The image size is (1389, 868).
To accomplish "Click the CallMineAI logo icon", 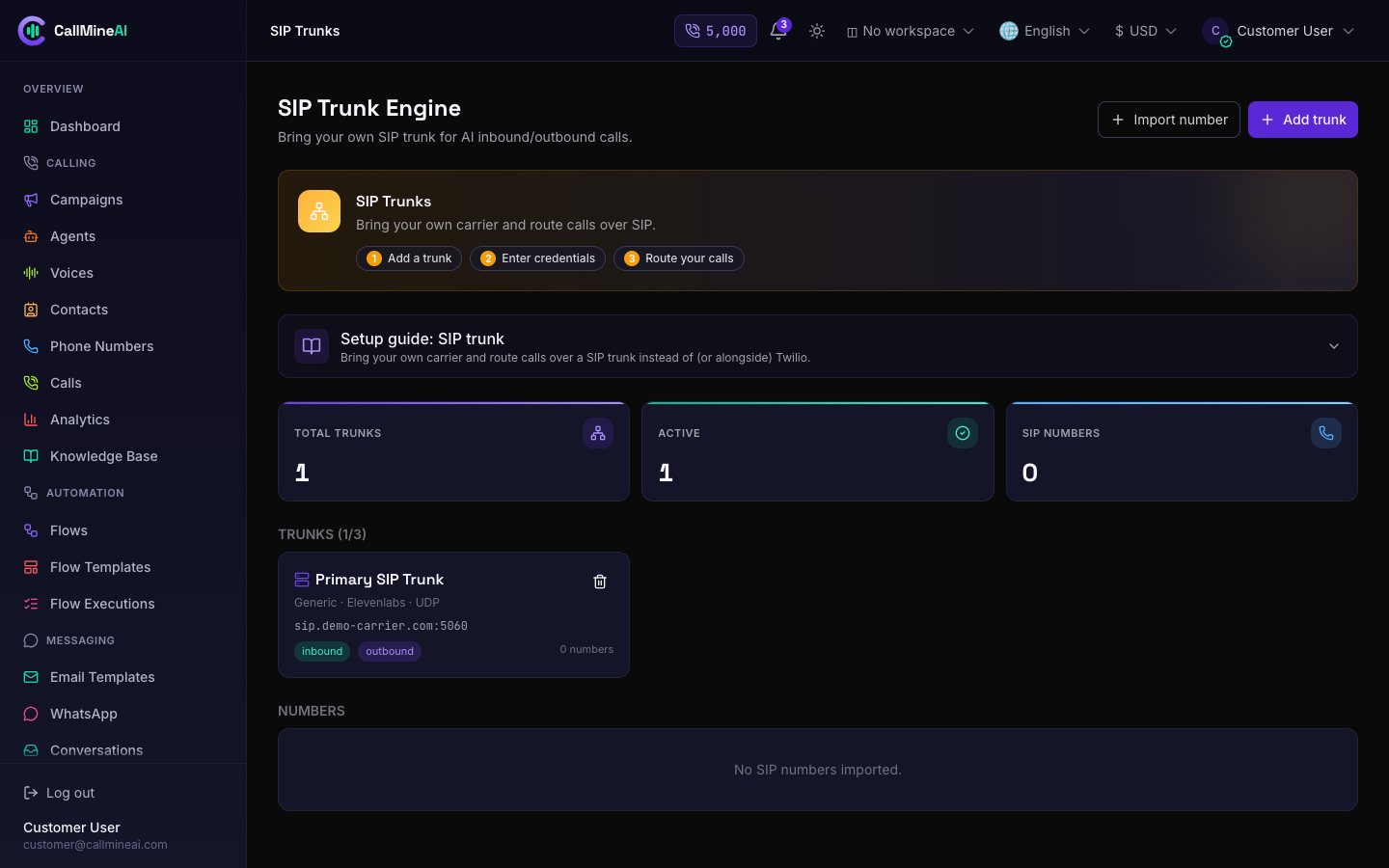I will click(32, 31).
